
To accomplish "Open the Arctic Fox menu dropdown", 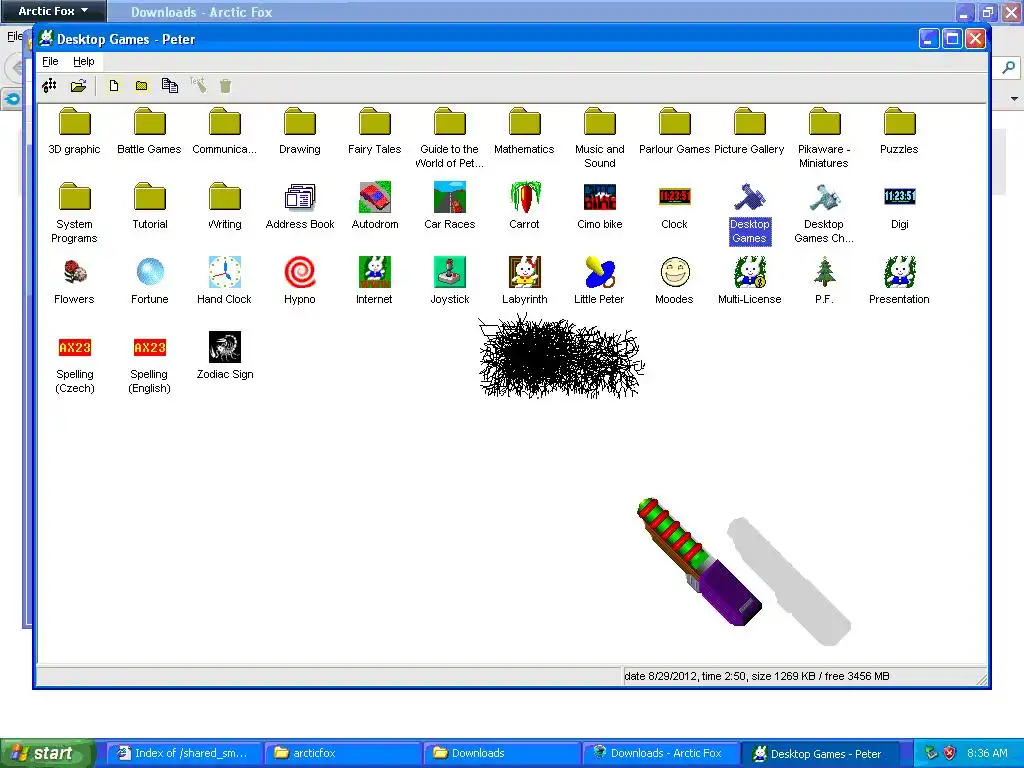I will pos(53,11).
